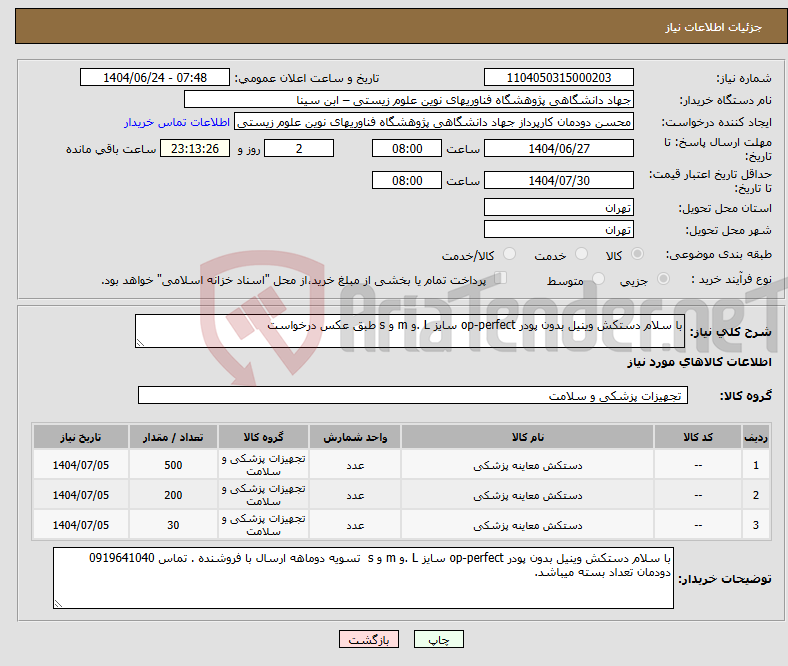The width and height of the screenshot is (788, 666).
Task: Click item name دستکش معاینه پزشکی in row 3
Action: (528, 525)
